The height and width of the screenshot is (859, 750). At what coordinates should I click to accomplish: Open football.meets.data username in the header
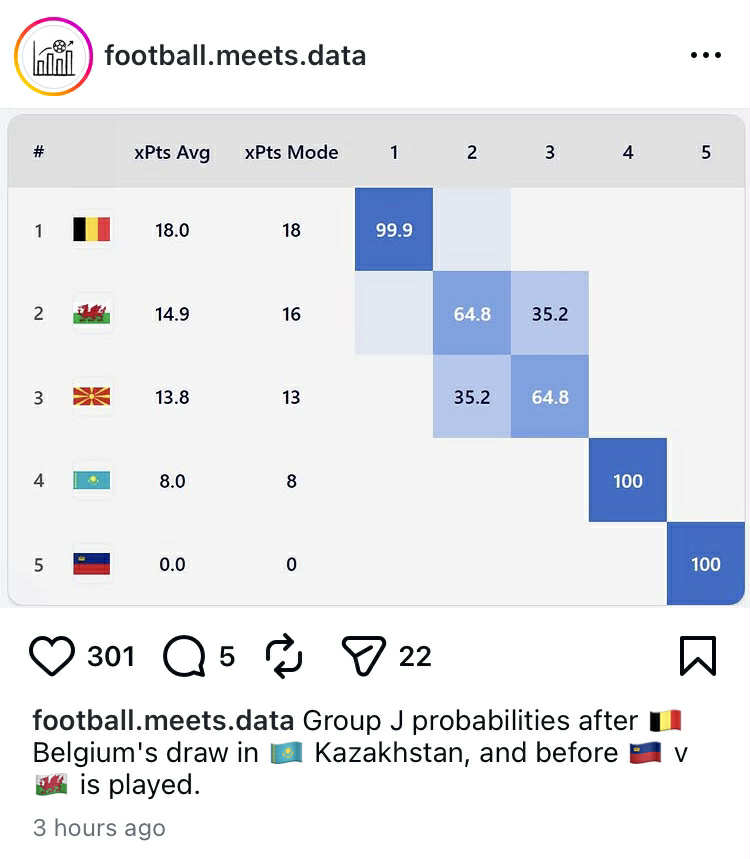(x=235, y=55)
